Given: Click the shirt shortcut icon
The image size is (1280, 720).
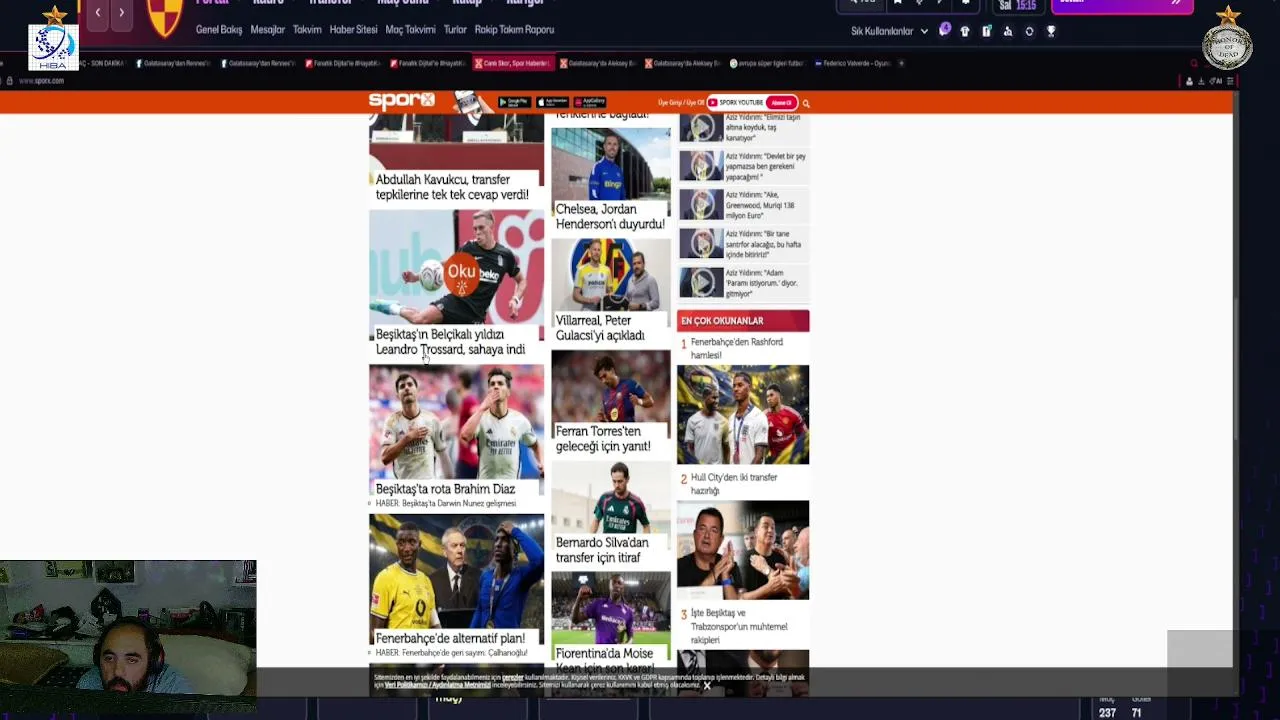Looking at the screenshot, I should point(965,31).
